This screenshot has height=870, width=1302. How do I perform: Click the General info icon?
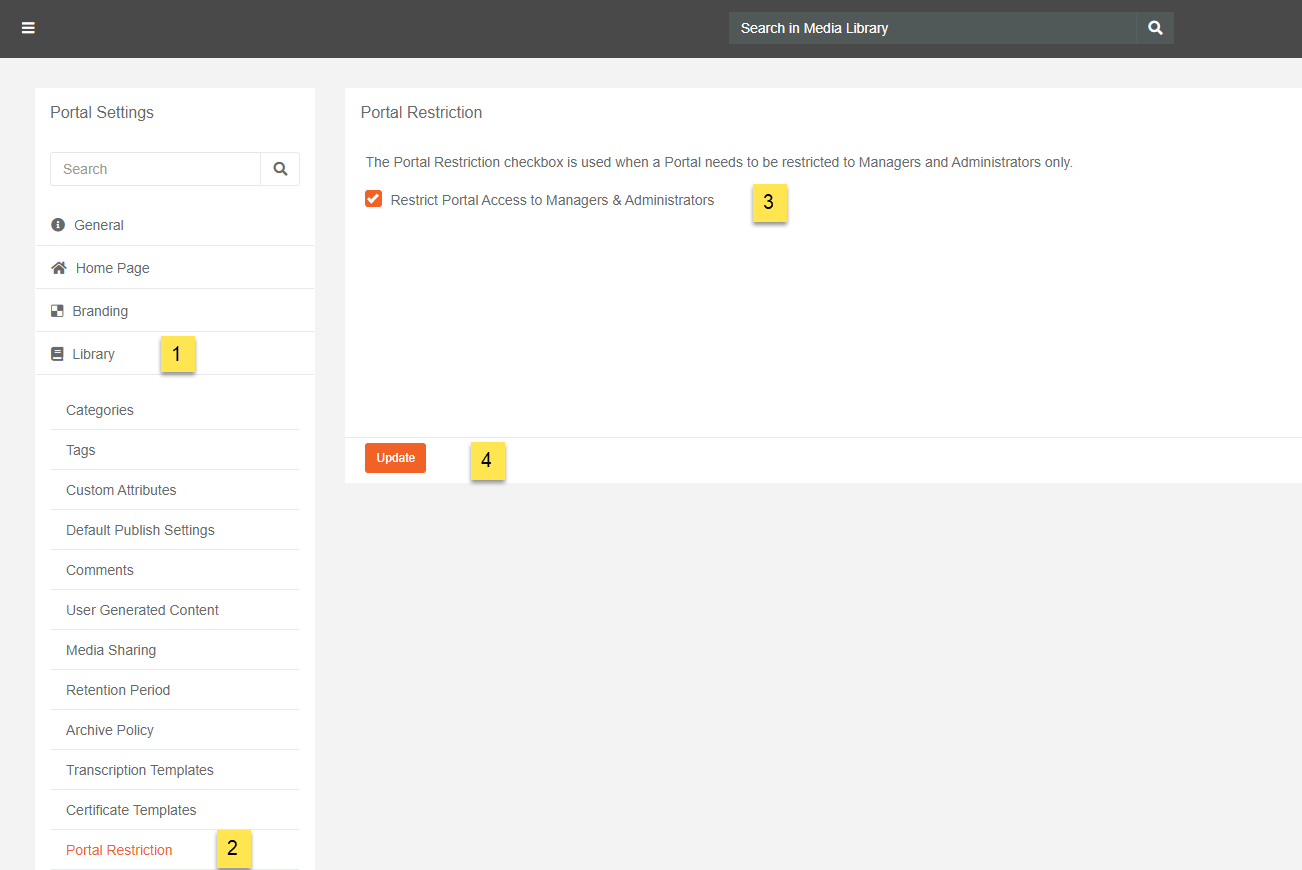point(58,225)
